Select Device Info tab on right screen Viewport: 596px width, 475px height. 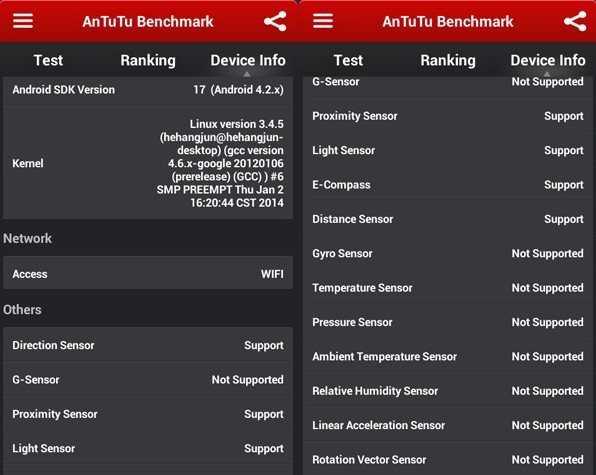548,60
